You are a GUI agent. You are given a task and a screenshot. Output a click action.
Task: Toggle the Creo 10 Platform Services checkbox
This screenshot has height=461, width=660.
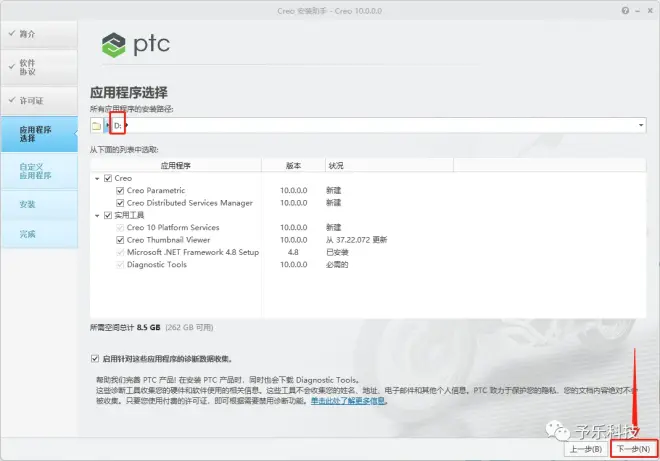[x=120, y=228]
